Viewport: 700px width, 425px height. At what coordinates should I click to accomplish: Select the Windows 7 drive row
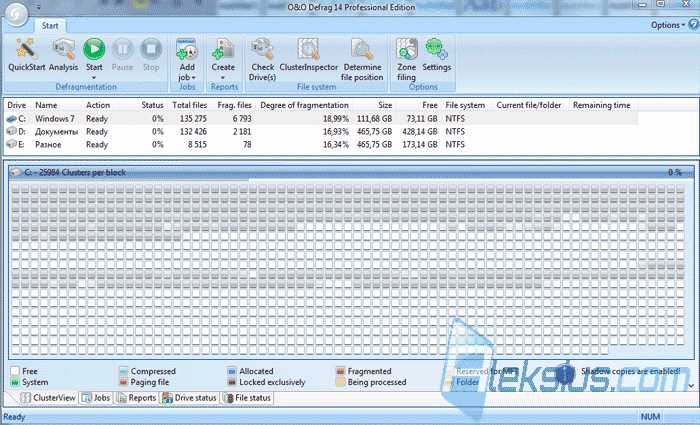coord(321,119)
